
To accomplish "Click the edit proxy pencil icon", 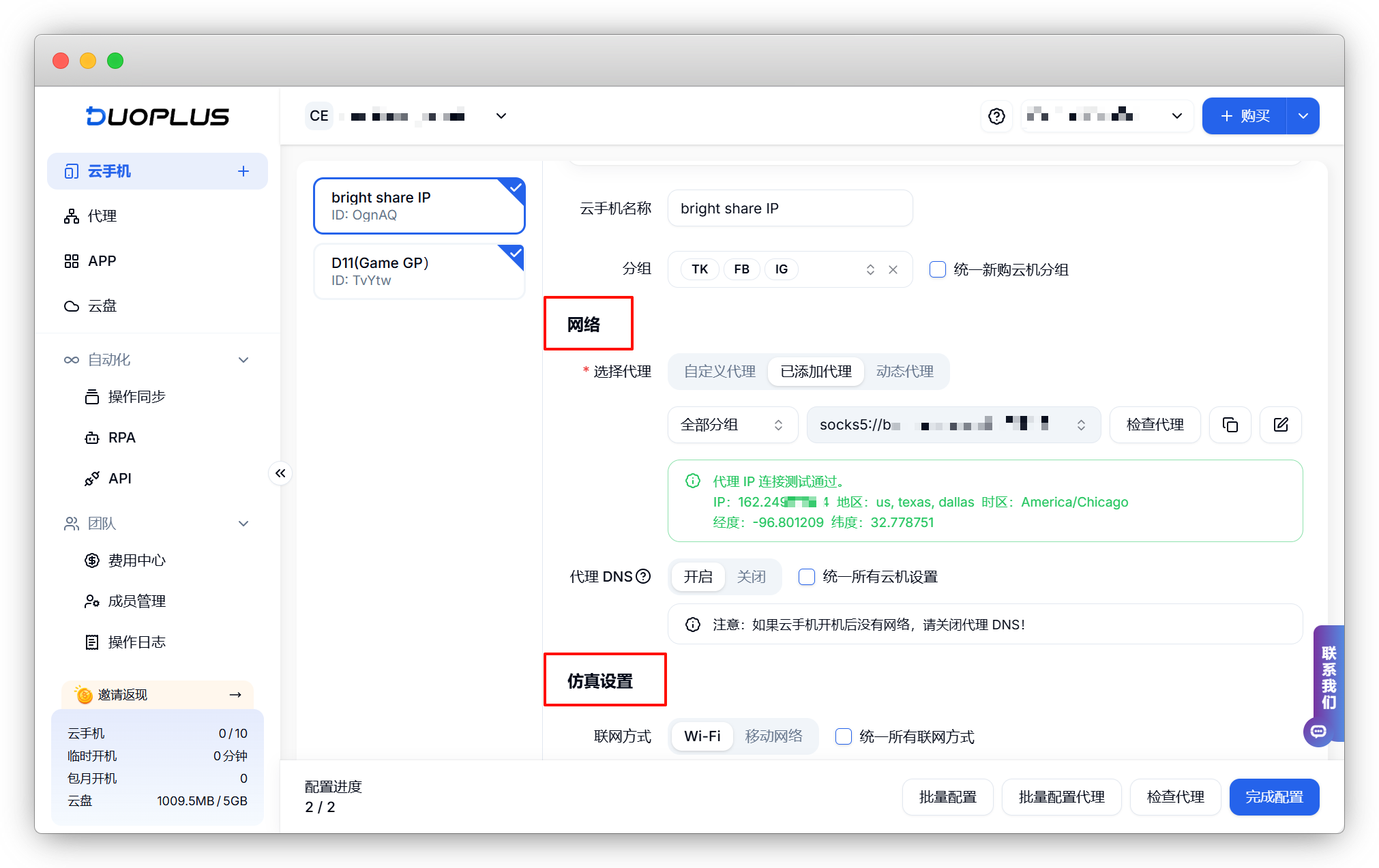I will [x=1280, y=425].
